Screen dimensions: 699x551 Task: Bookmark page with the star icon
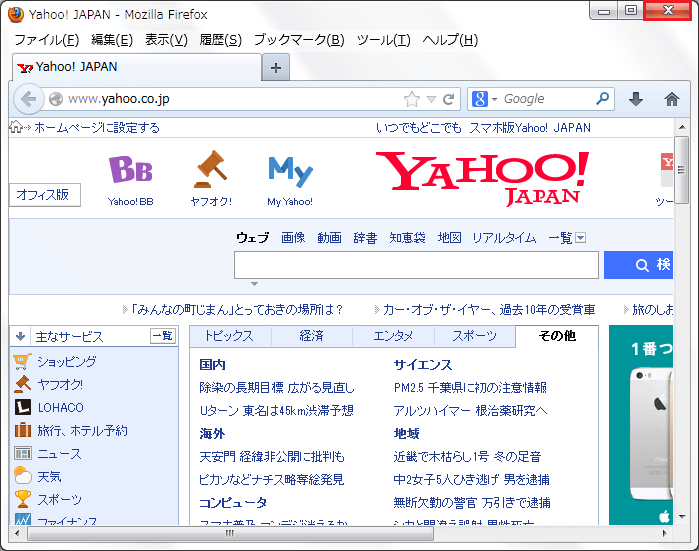pyautogui.click(x=411, y=99)
